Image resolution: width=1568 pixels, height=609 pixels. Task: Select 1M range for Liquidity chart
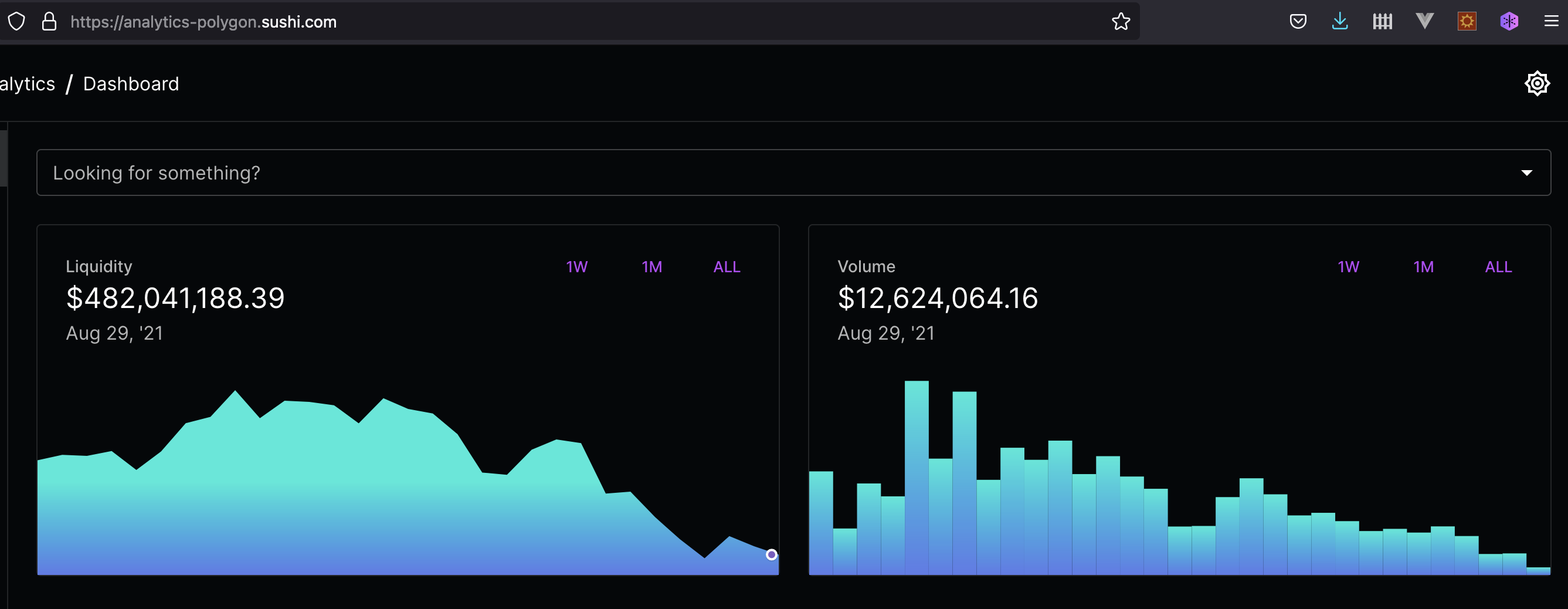(652, 267)
